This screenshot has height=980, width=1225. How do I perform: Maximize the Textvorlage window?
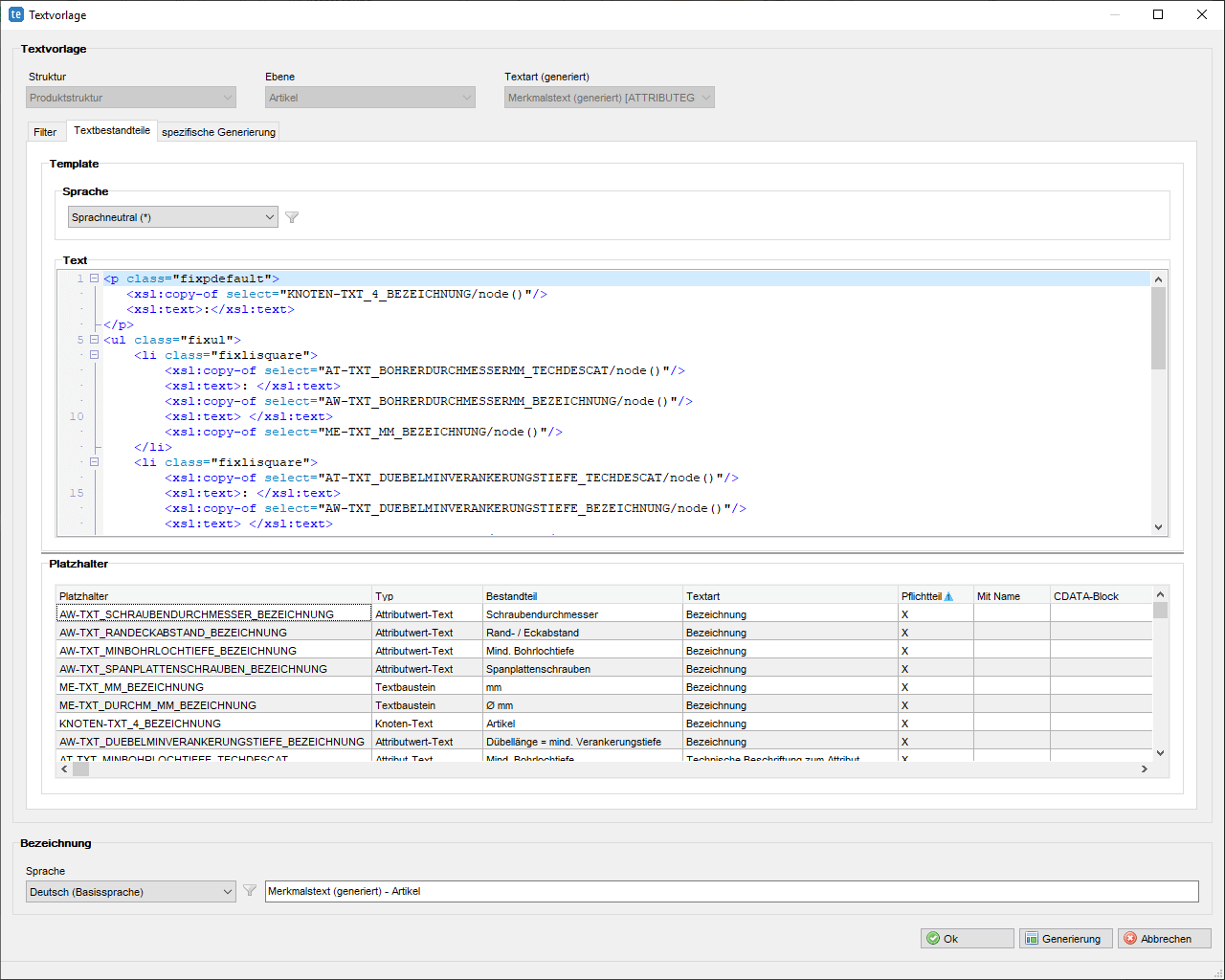(1158, 14)
